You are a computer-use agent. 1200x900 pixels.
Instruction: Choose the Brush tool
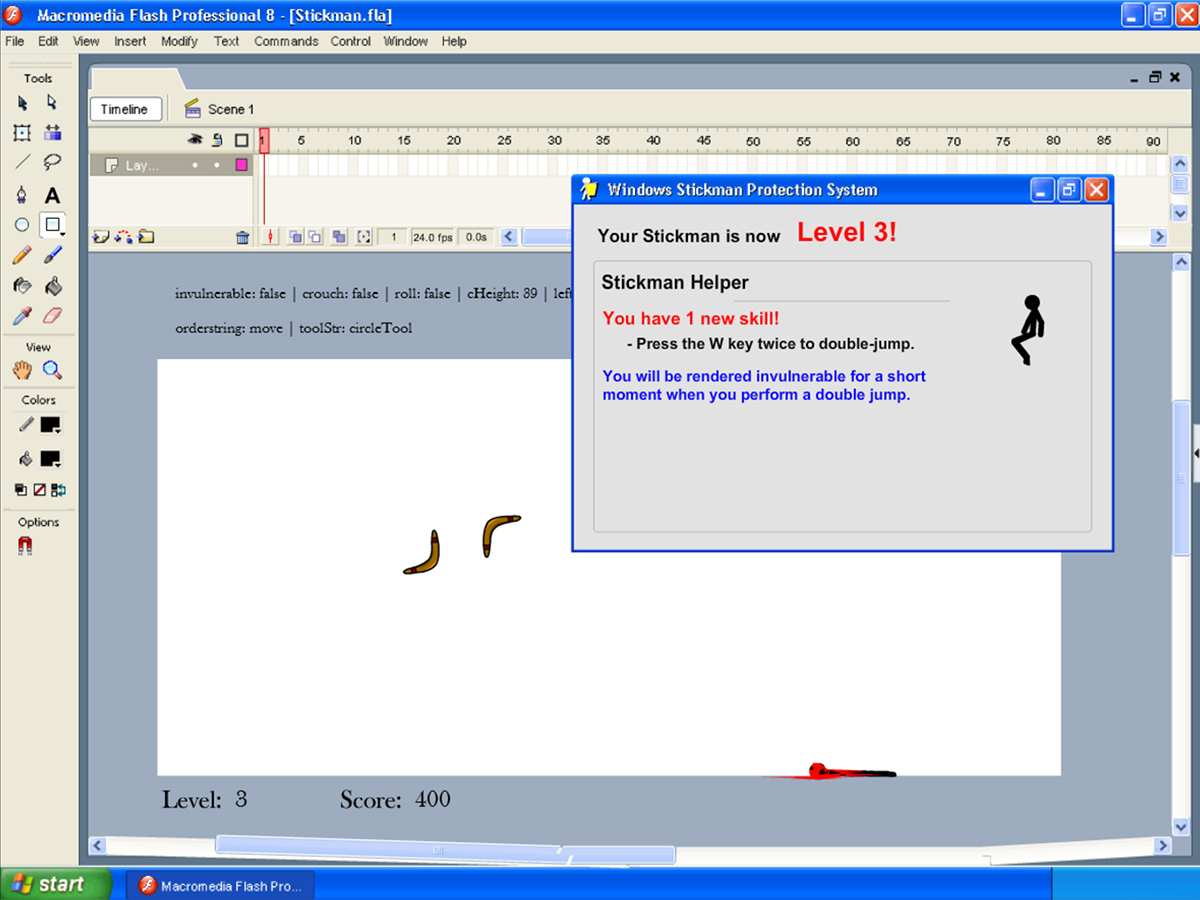point(53,256)
